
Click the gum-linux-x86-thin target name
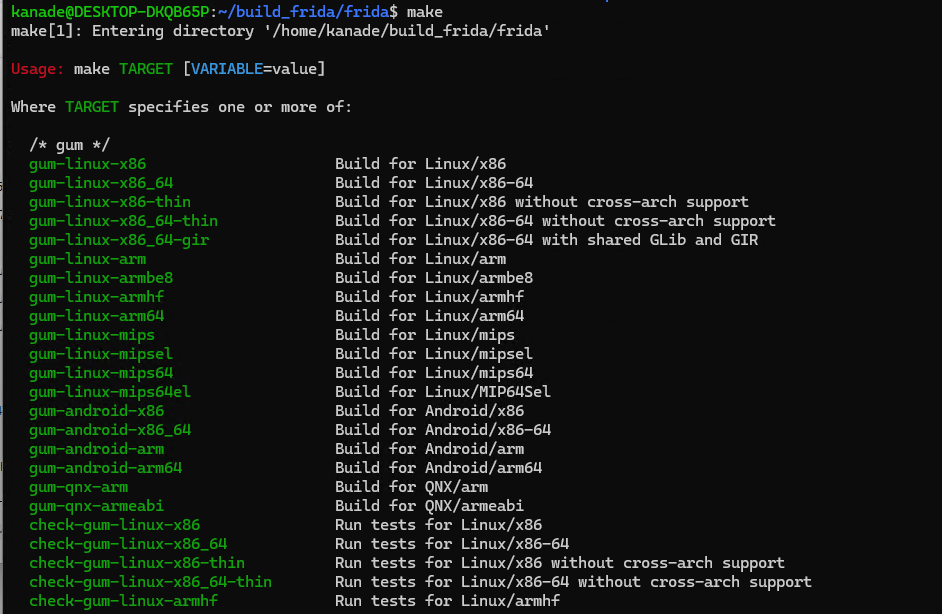(x=110, y=202)
